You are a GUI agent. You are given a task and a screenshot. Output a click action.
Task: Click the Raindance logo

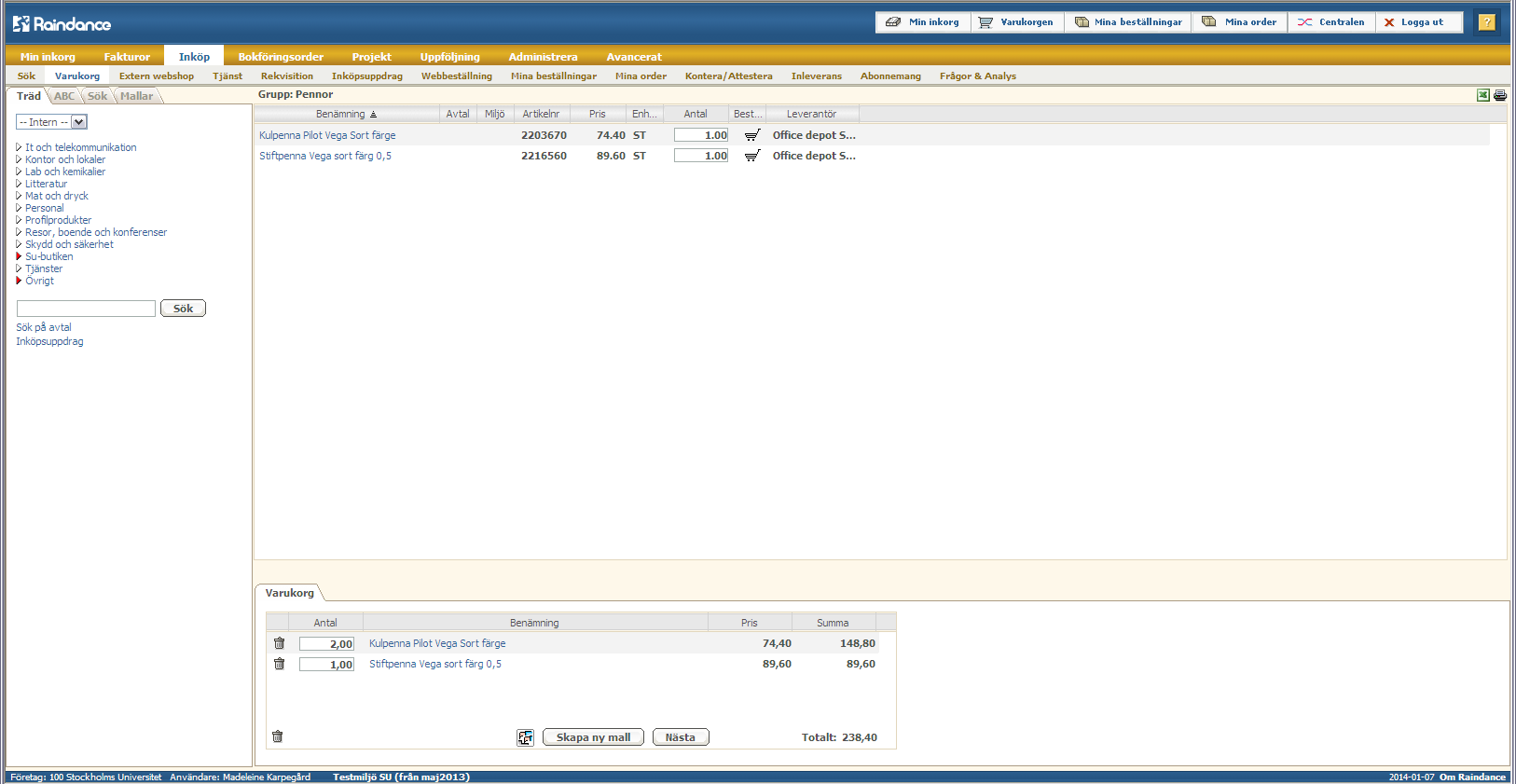click(62, 23)
